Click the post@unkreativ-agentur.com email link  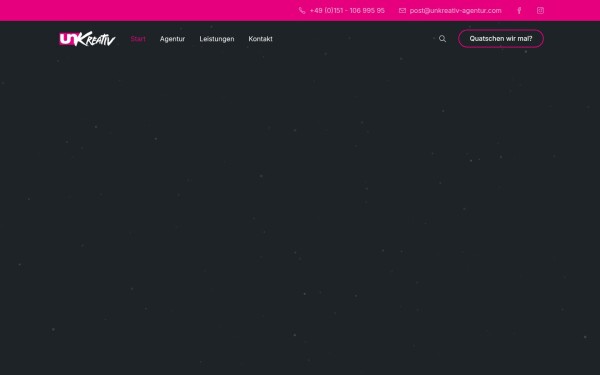[x=455, y=11]
